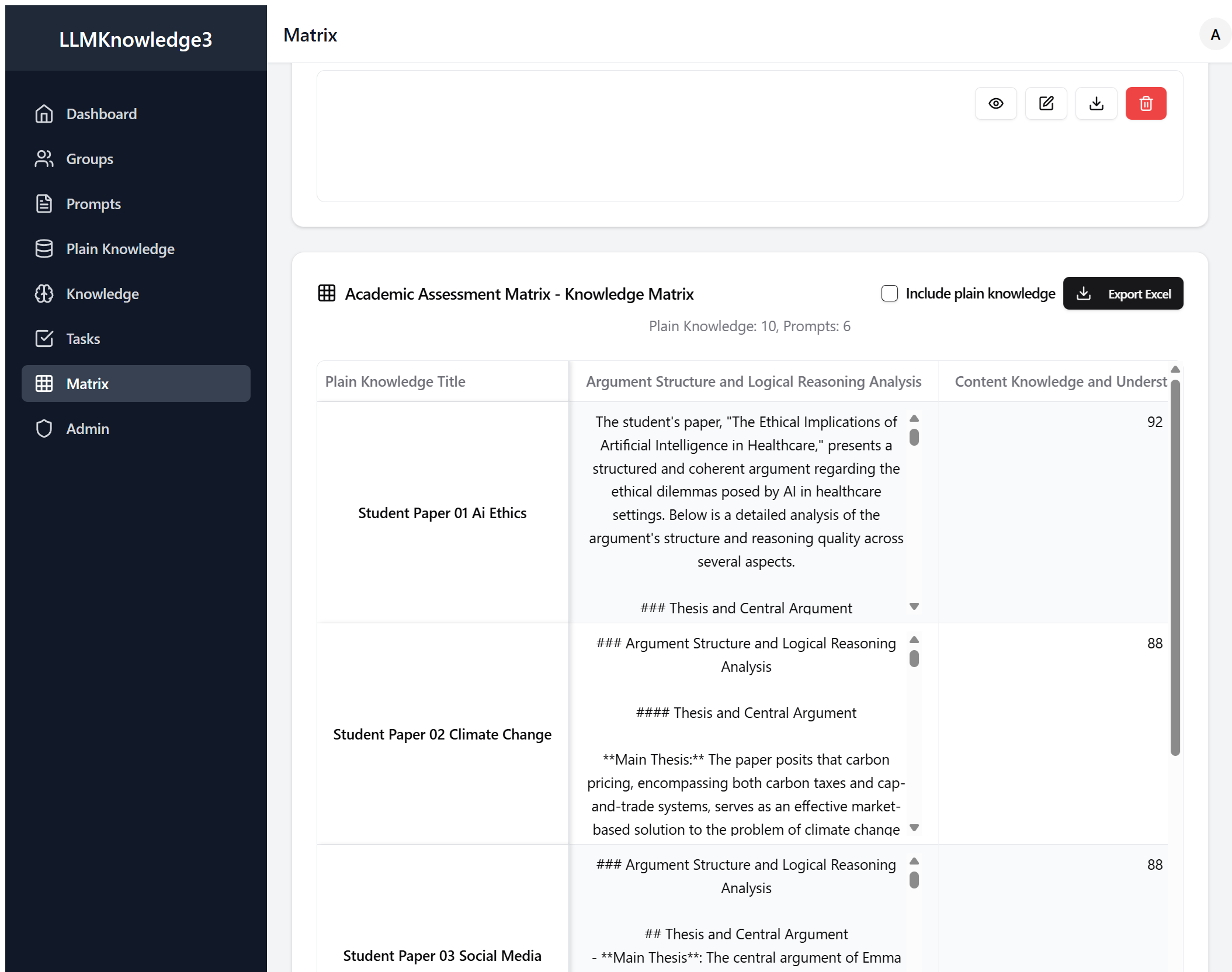Go to the Prompts page

pos(93,204)
